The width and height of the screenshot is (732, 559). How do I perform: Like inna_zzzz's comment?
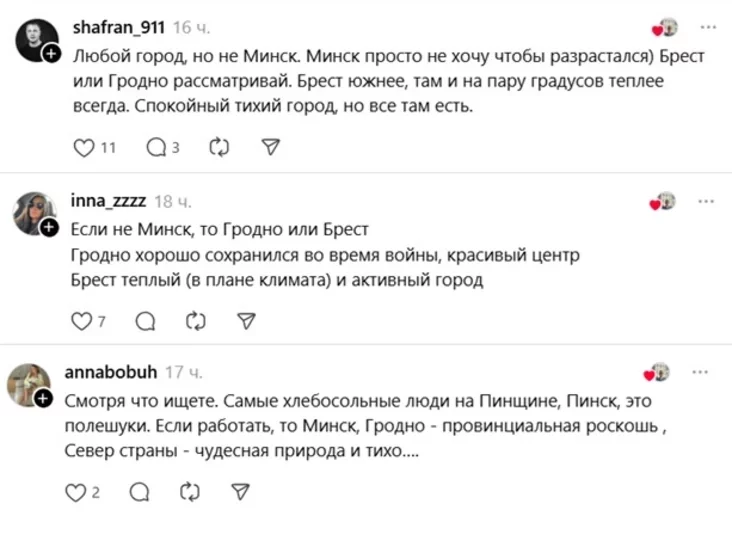click(x=82, y=321)
